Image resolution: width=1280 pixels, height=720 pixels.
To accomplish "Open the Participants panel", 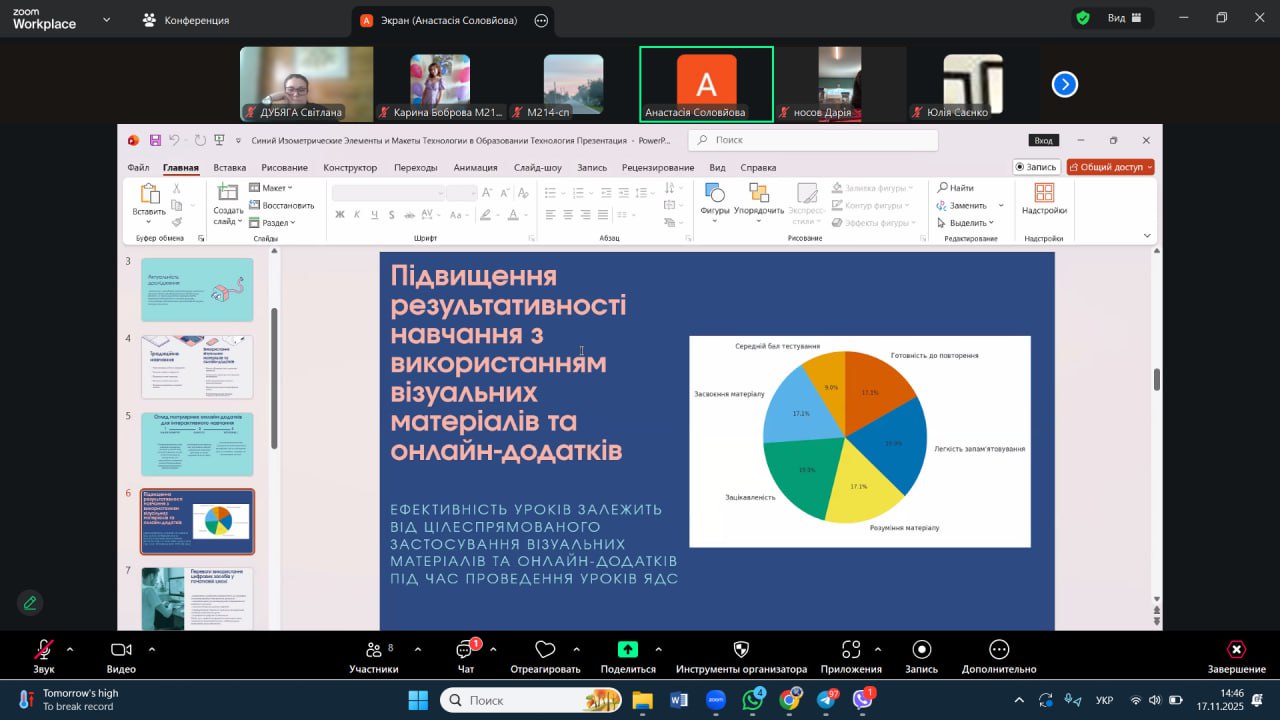I will tap(374, 651).
